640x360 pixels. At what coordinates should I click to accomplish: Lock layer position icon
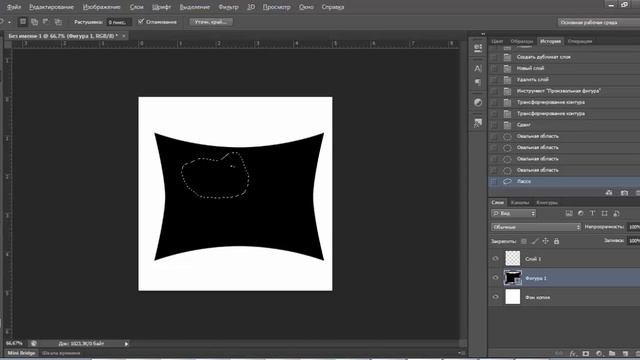545,241
